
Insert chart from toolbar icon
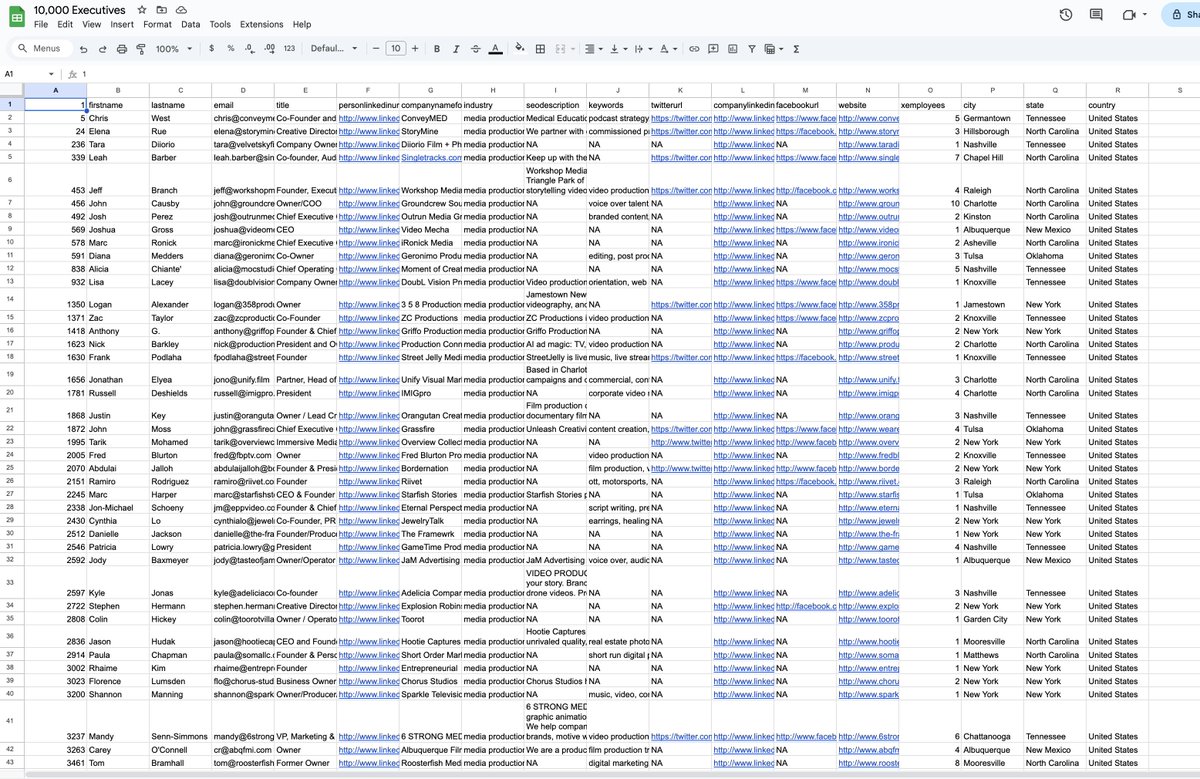[x=733, y=48]
